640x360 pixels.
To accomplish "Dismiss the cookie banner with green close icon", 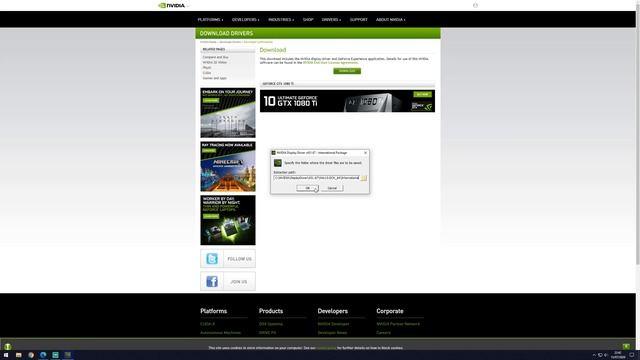I will pyautogui.click(x=626, y=346).
